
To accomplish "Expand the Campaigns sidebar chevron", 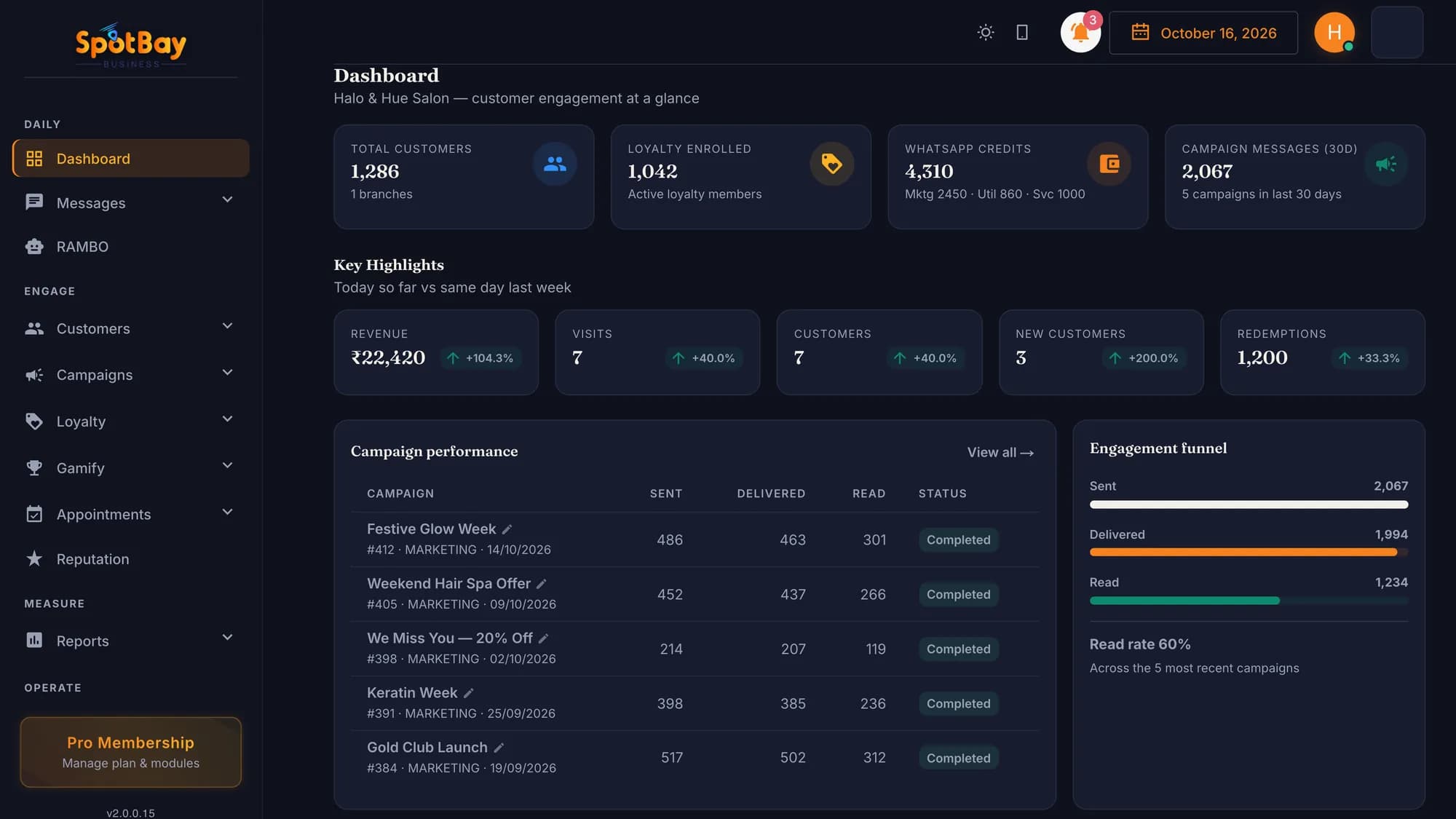I will [227, 373].
